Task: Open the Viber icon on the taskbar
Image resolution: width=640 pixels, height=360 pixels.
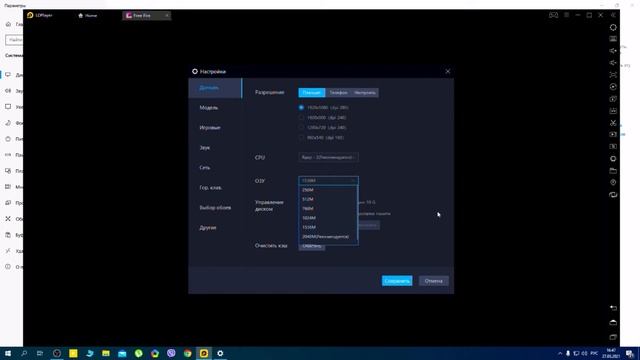Action: click(171, 353)
